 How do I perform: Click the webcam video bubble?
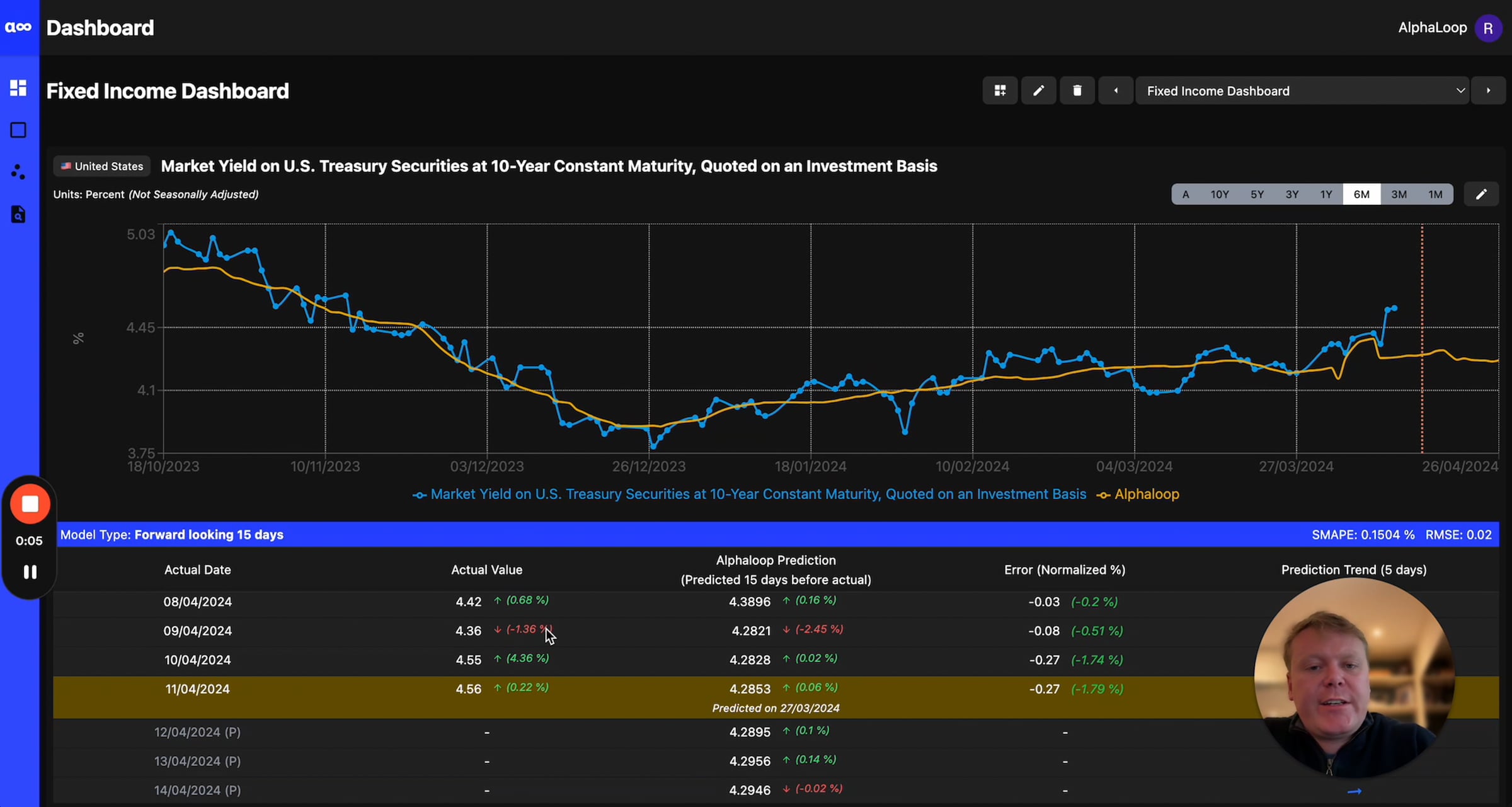(x=1354, y=677)
